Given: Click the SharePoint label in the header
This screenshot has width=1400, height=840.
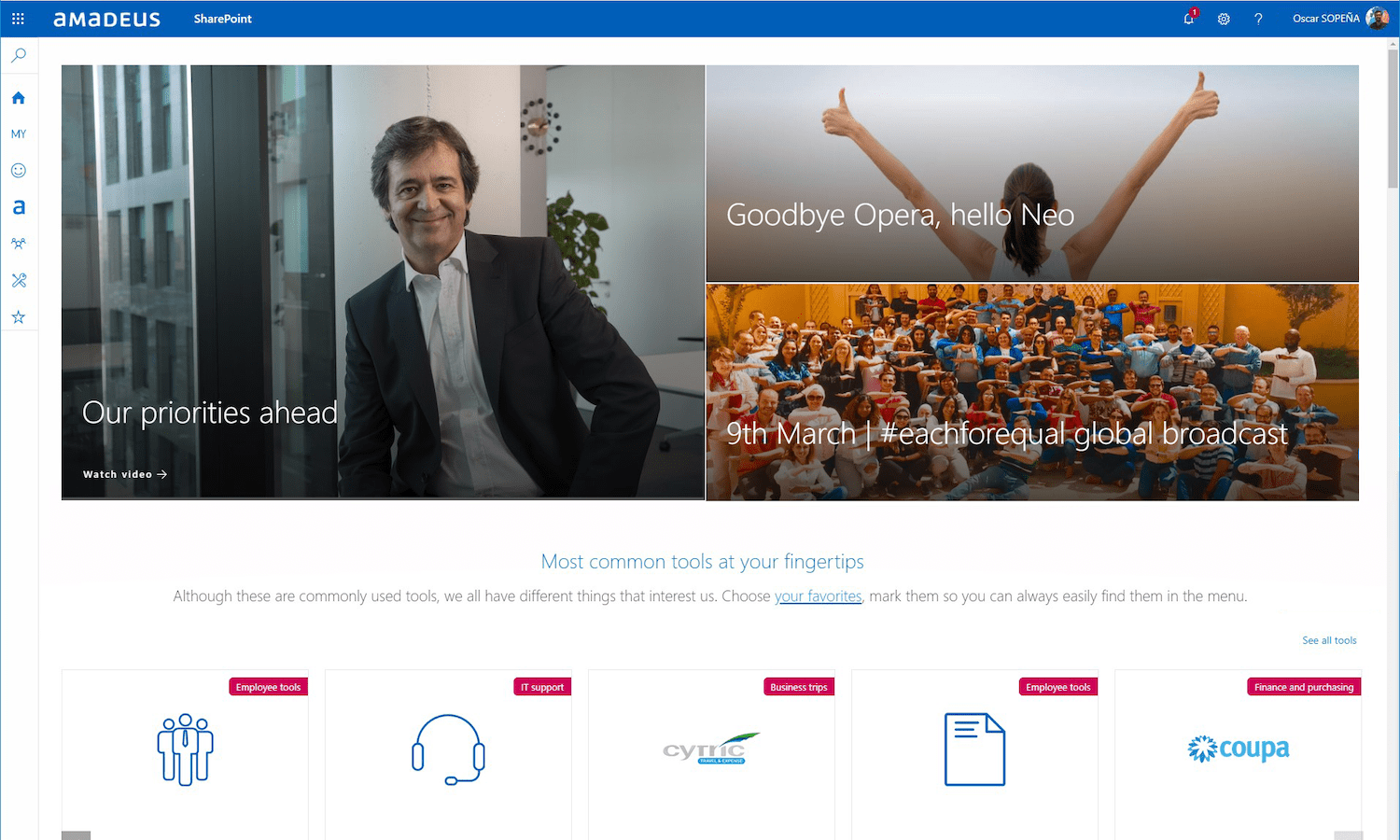Looking at the screenshot, I should click(x=223, y=19).
